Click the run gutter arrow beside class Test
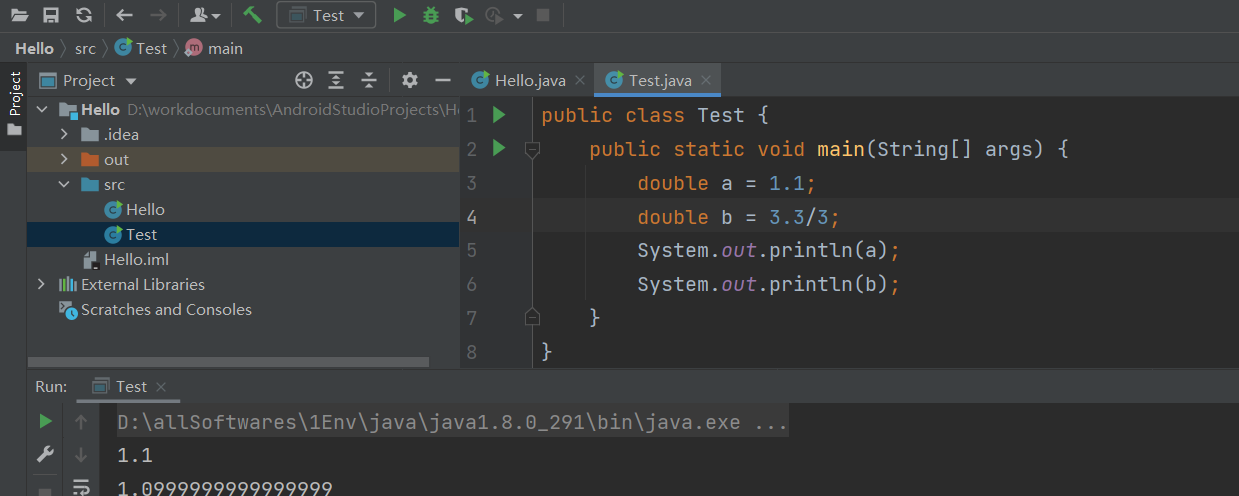The image size is (1239, 496). click(x=499, y=115)
